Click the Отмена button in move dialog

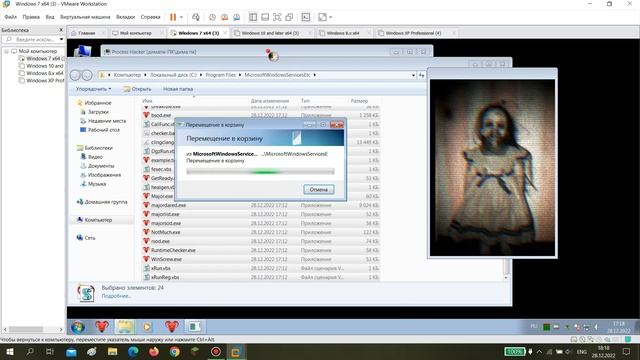pyautogui.click(x=319, y=189)
